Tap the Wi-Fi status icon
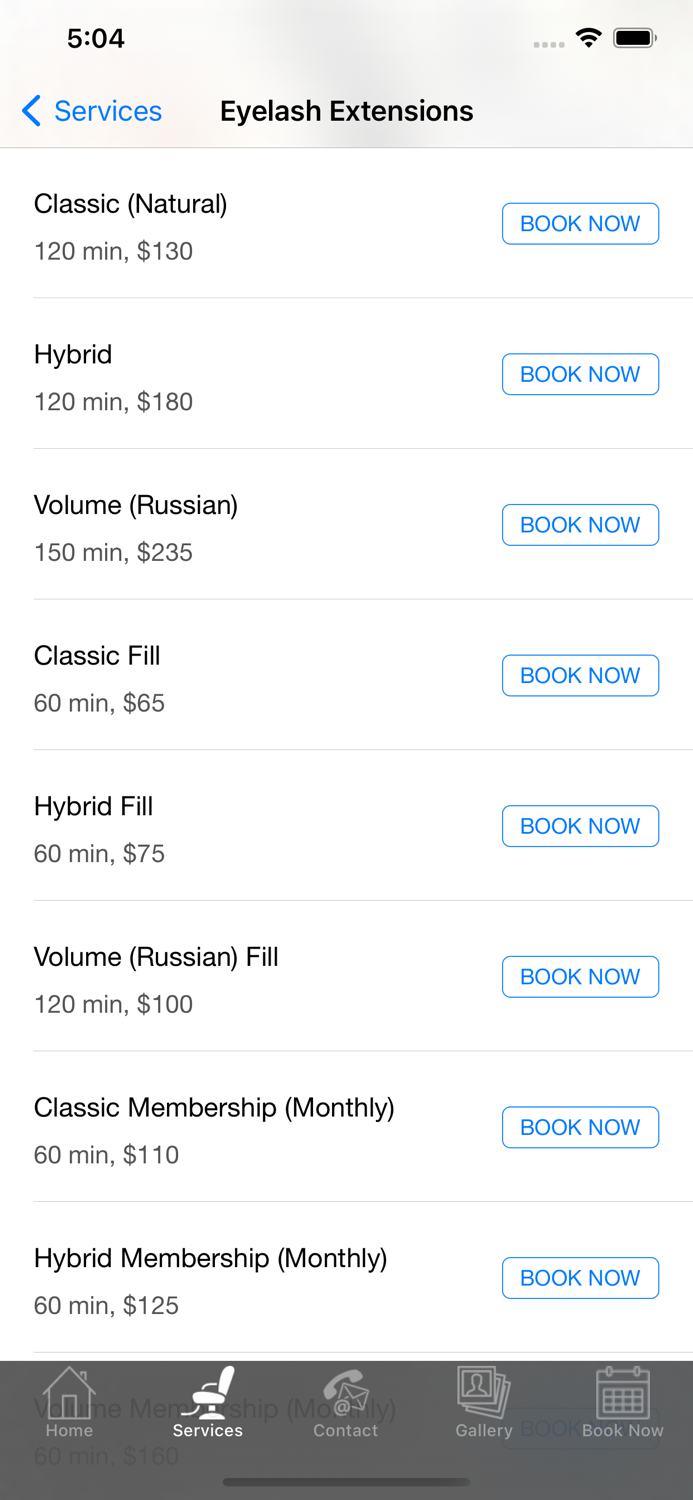Viewport: 693px width, 1500px height. [589, 39]
